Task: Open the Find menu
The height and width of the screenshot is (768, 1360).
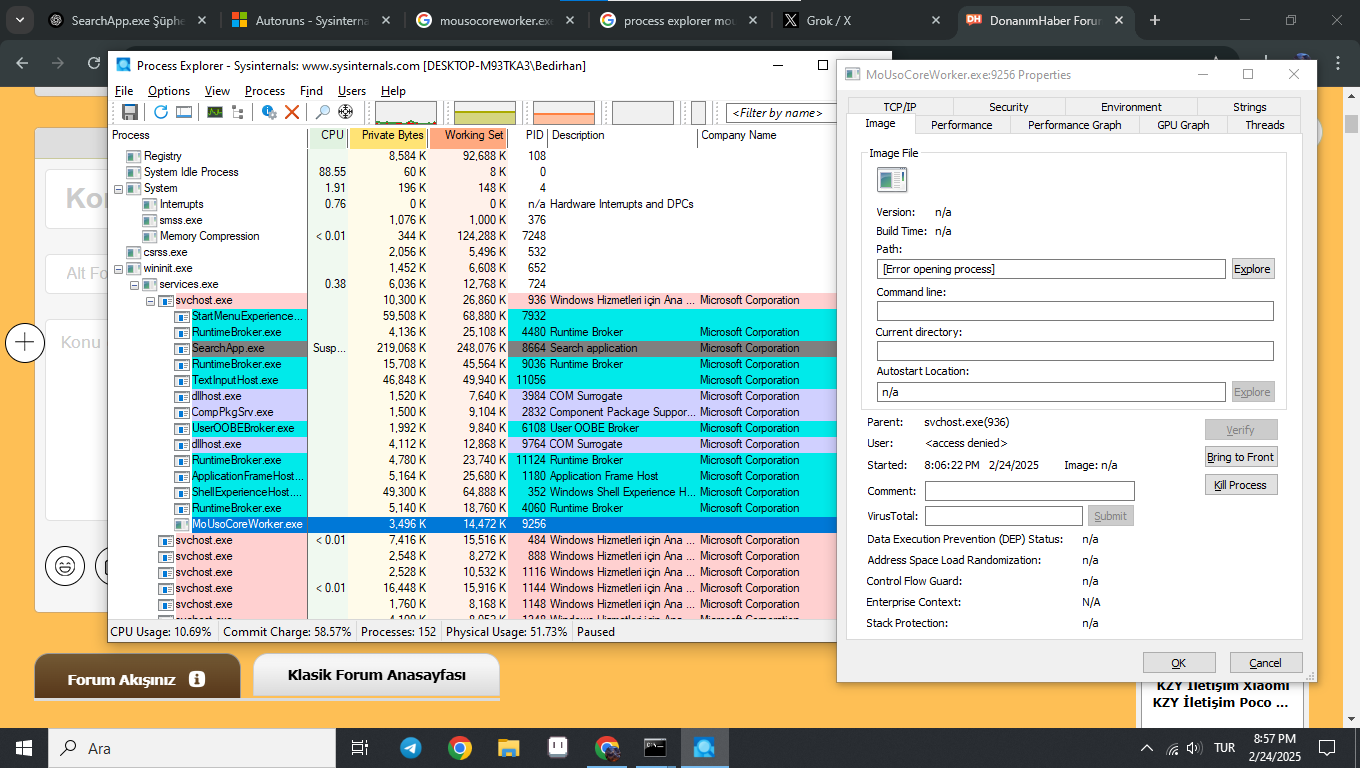Action: coord(311,90)
